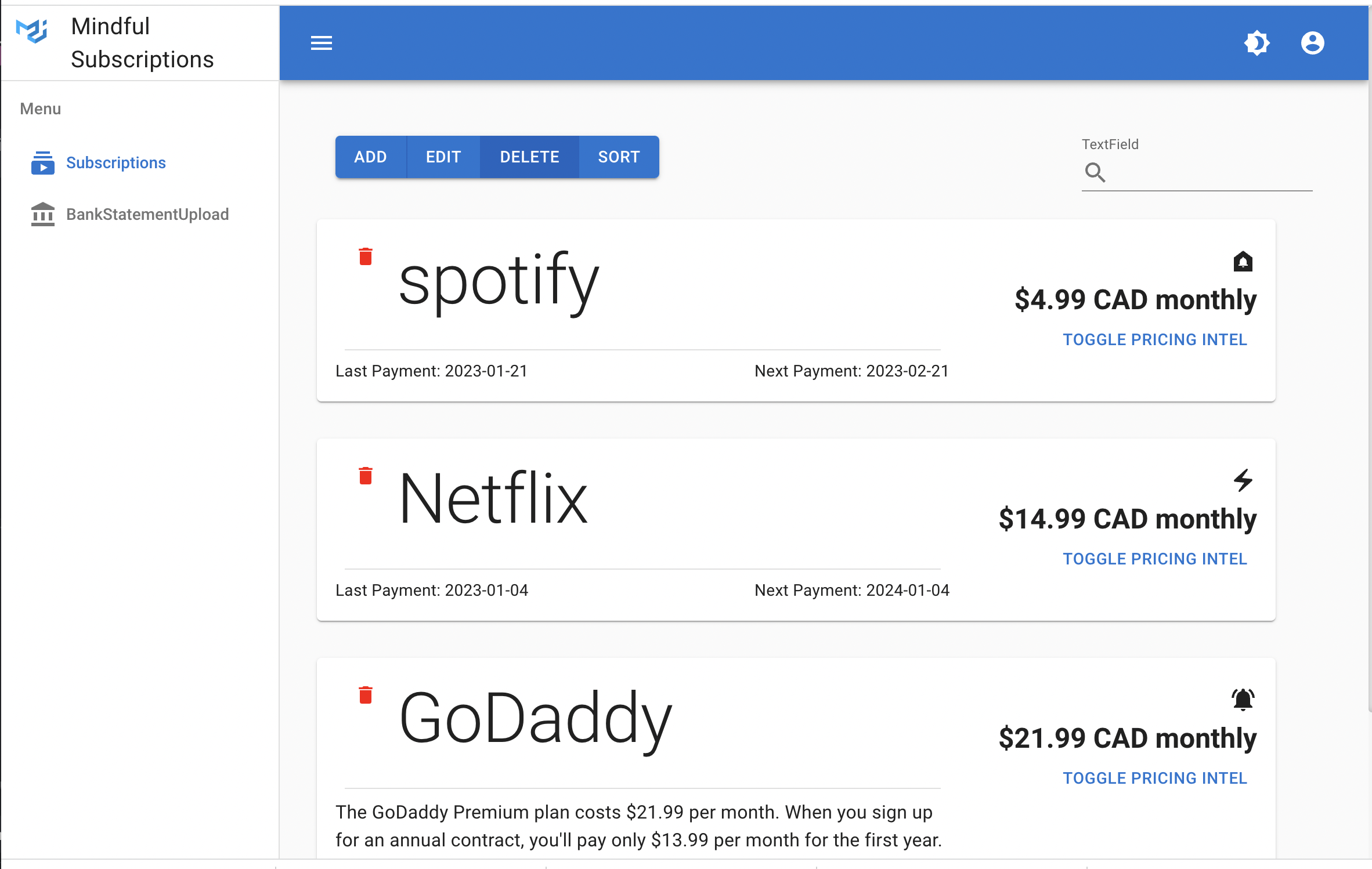This screenshot has width=1372, height=869.
Task: Collapse pricing intel on GoDaddy card
Action: (x=1154, y=778)
